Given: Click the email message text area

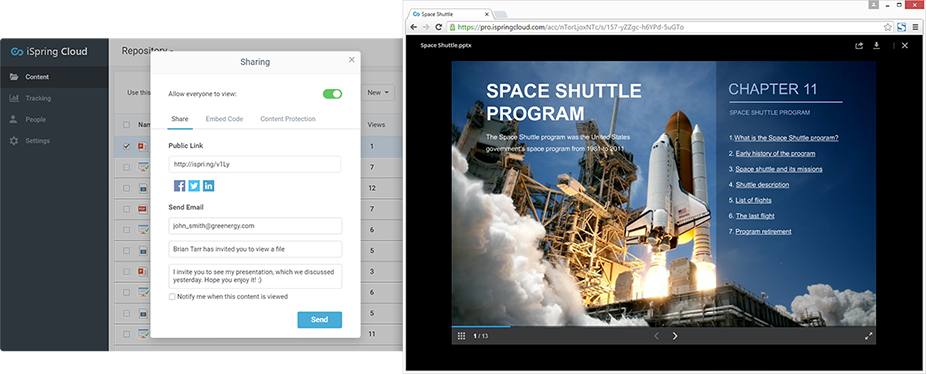Looking at the screenshot, I should click(x=255, y=277).
